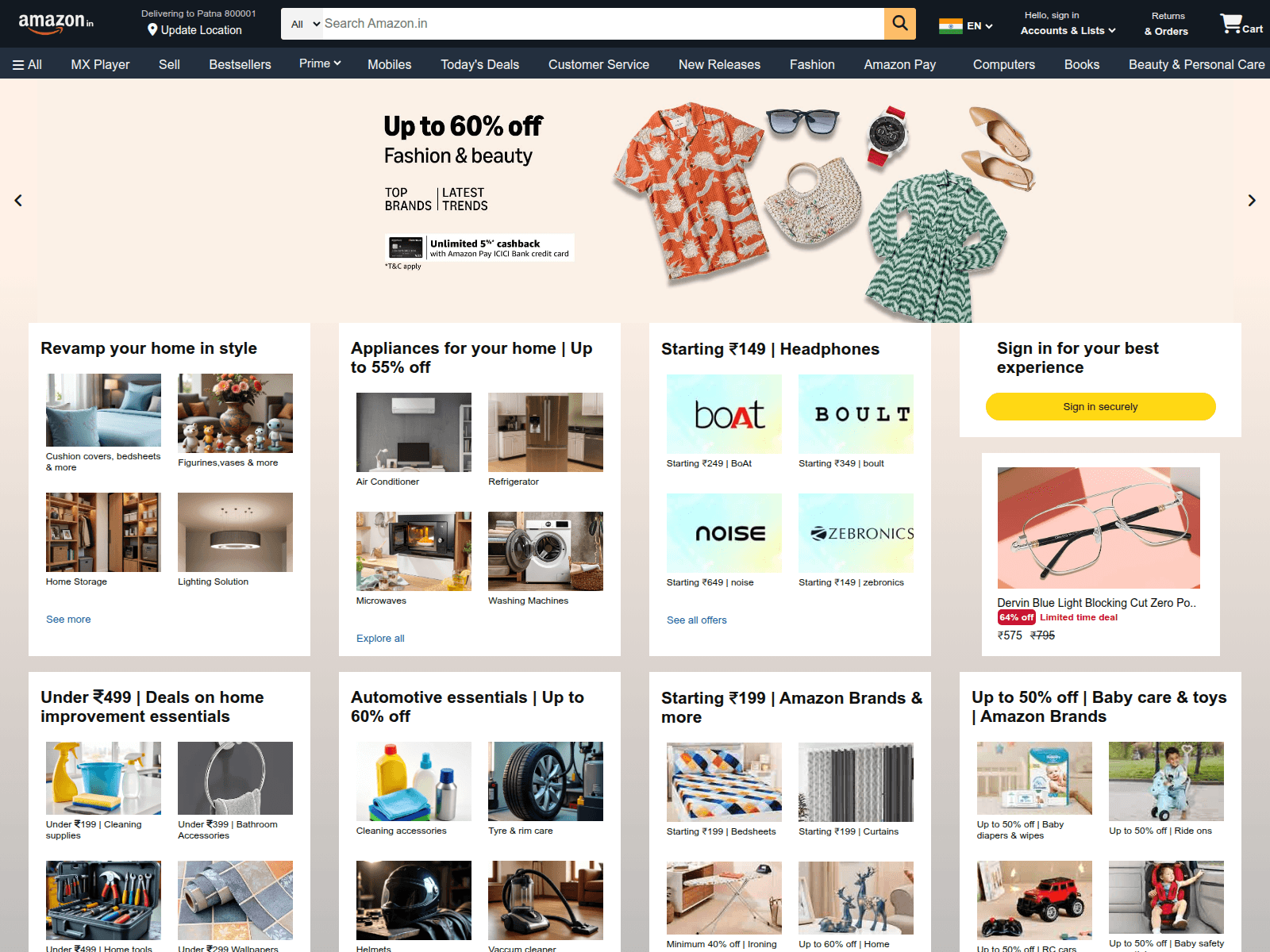Click the orange search magnifier button
Image resolution: width=1270 pixels, height=952 pixels.
coord(899,24)
